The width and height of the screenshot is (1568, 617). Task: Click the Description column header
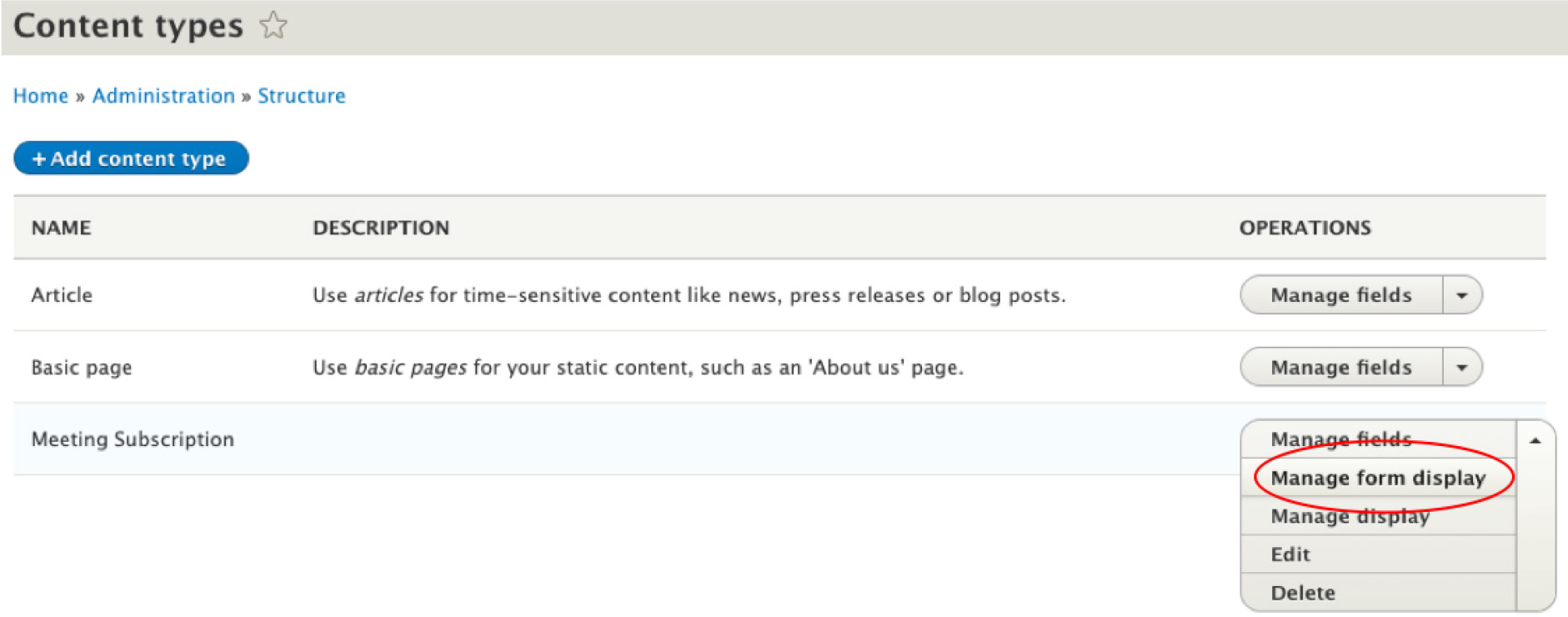tap(381, 228)
